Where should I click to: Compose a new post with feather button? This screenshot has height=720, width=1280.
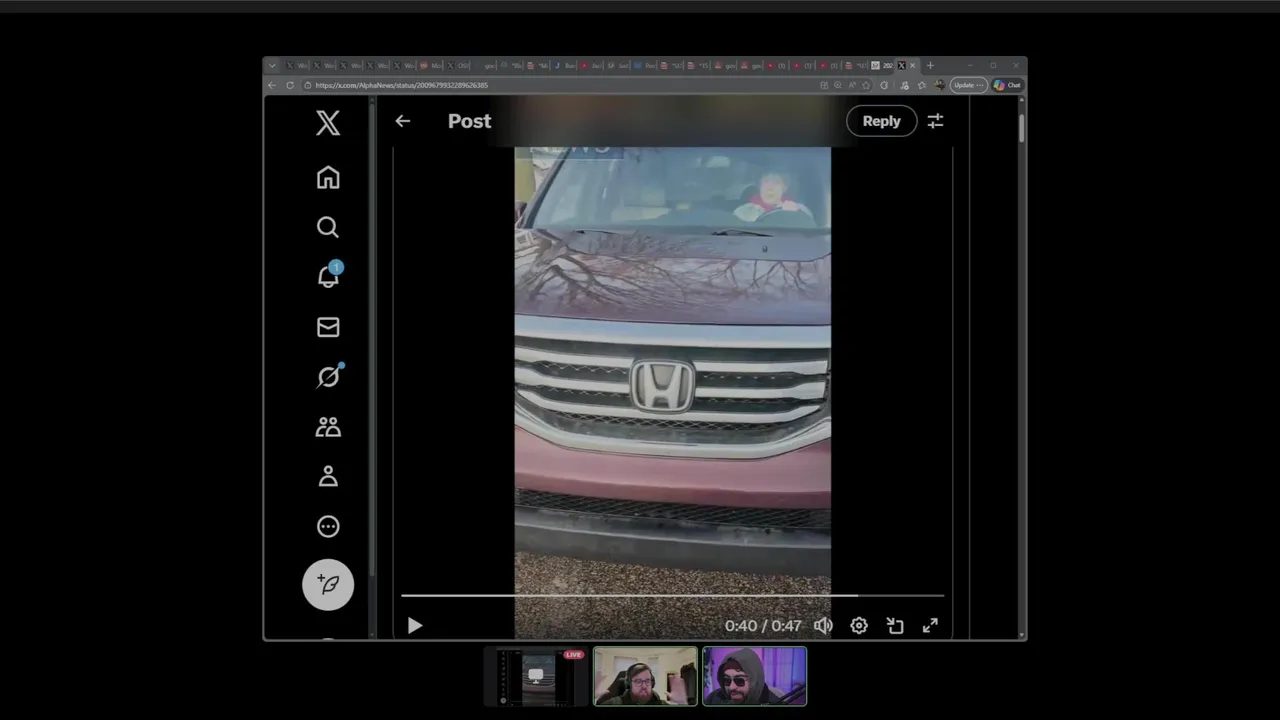[328, 584]
